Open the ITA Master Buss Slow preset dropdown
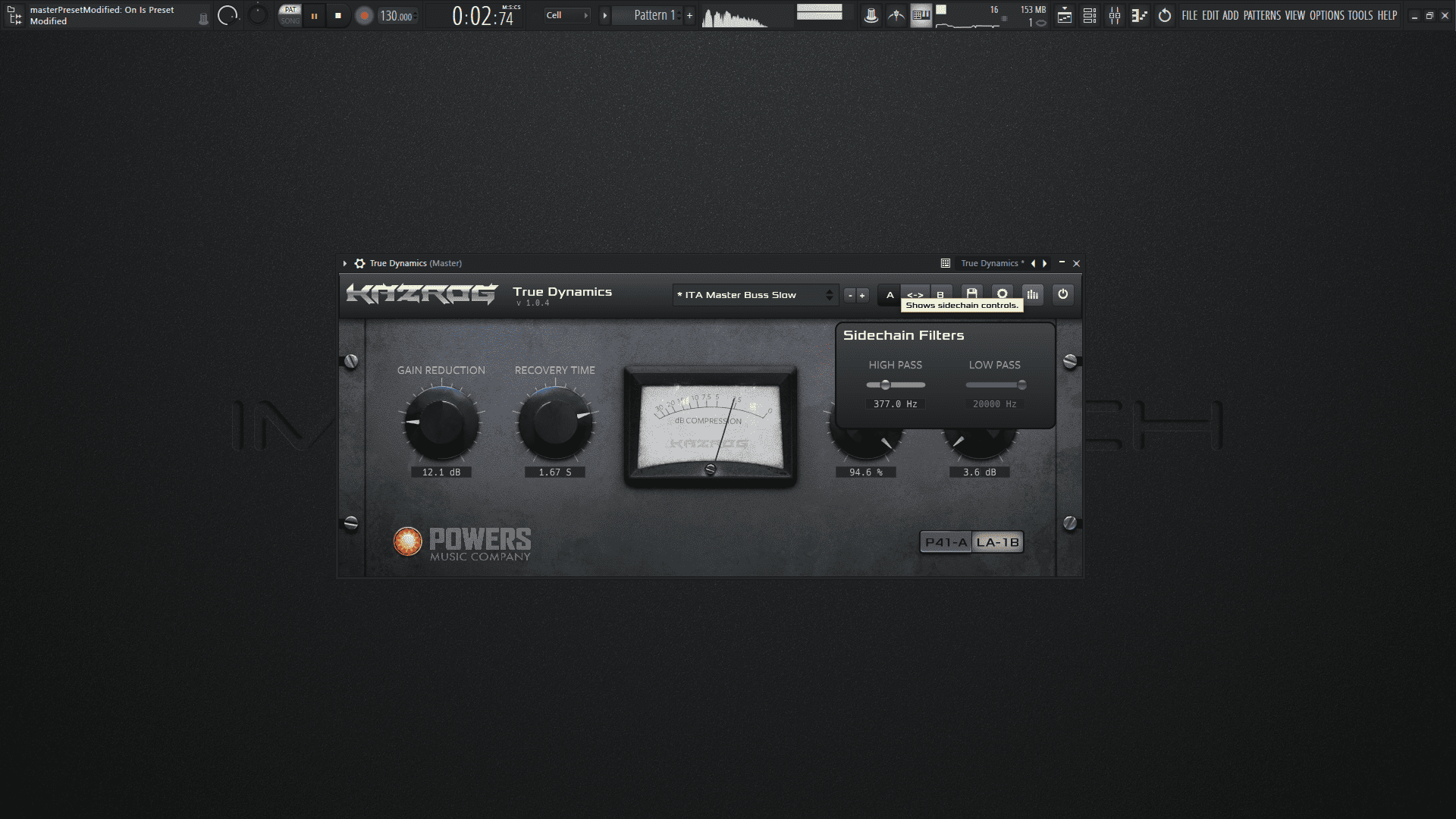The width and height of the screenshot is (1456, 819). click(755, 295)
